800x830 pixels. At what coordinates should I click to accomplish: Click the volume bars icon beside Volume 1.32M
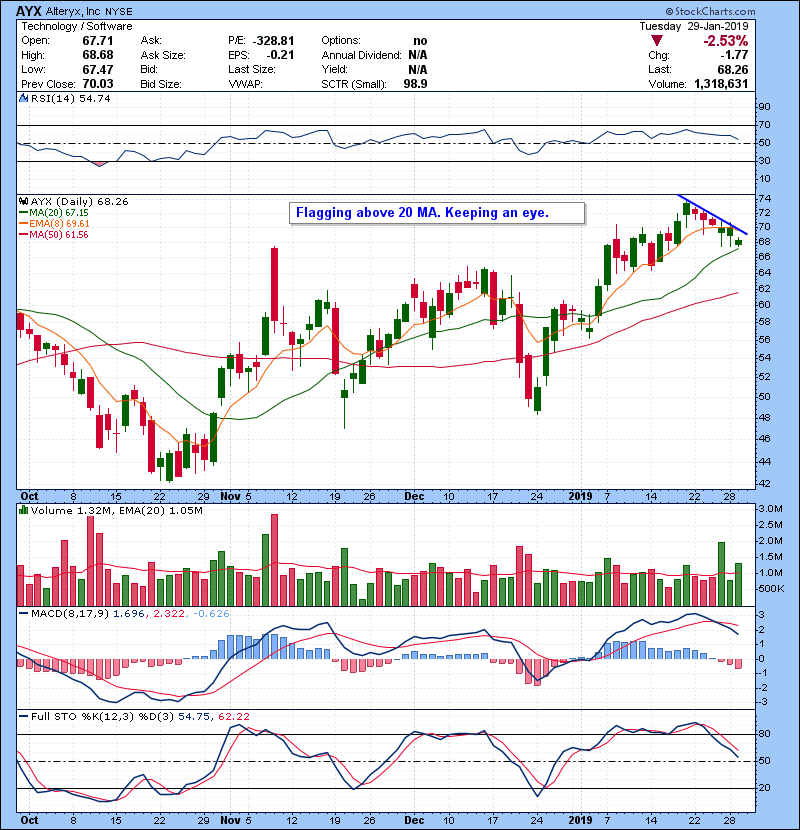pyautogui.click(x=23, y=510)
